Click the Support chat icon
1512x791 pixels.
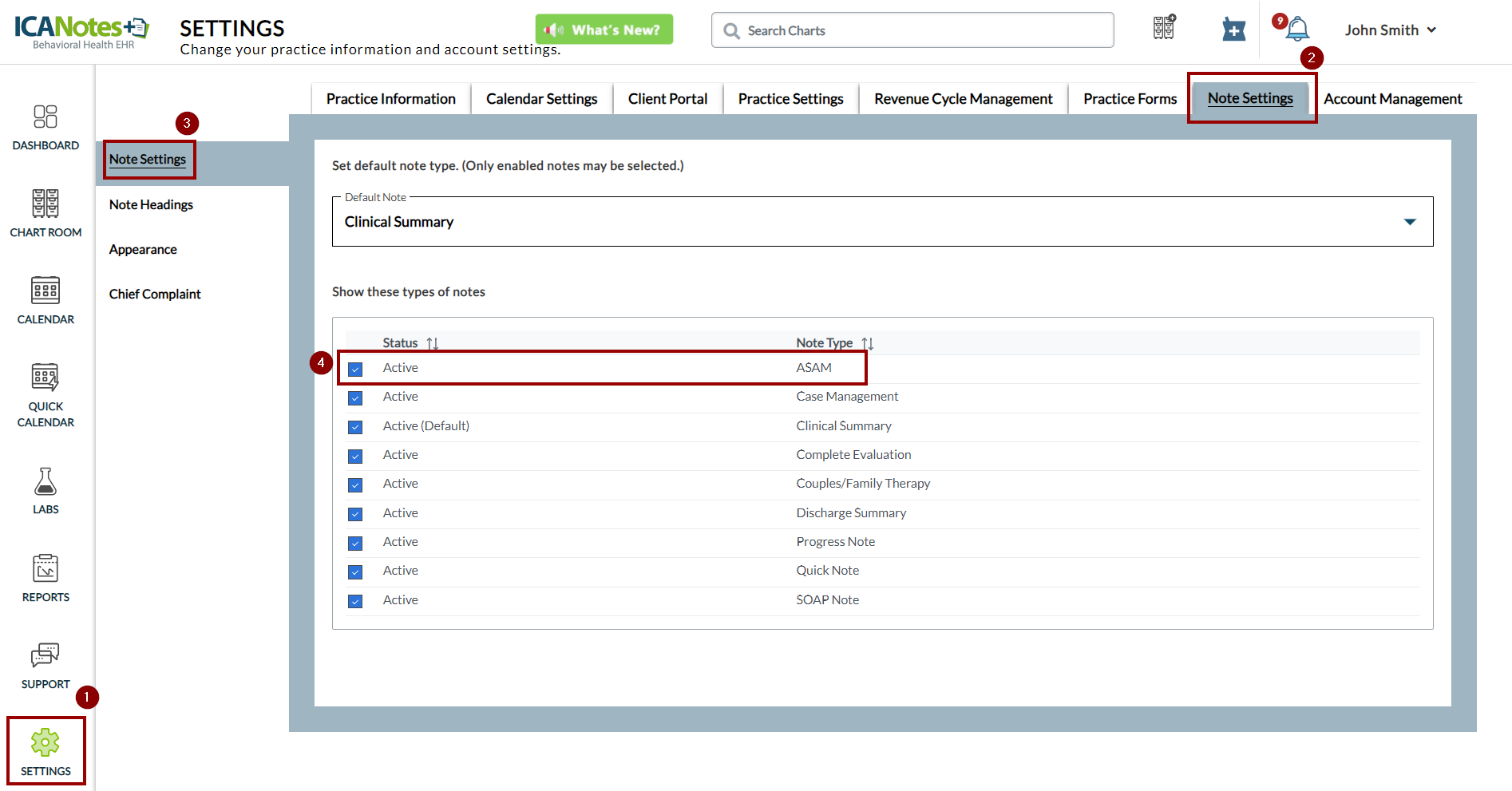46,665
